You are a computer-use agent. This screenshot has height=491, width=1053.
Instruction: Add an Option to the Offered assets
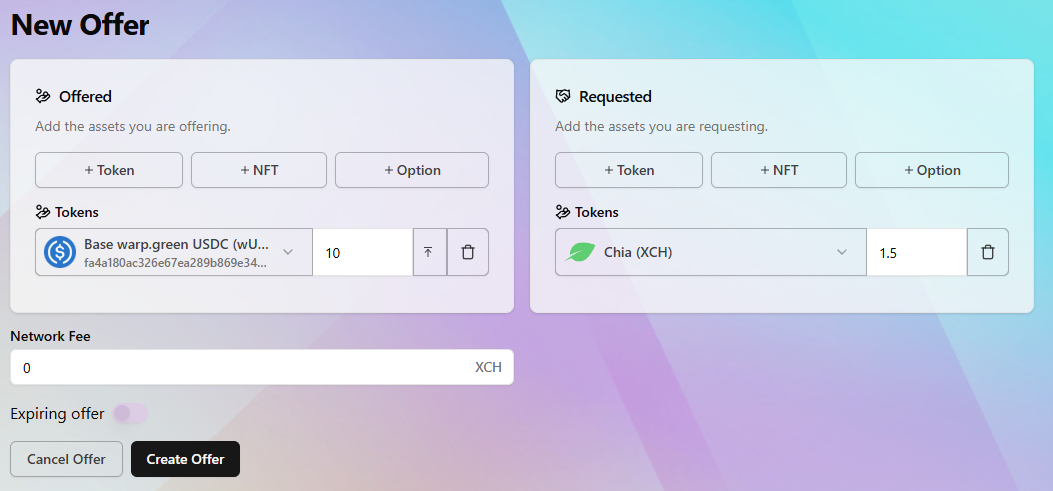coord(412,170)
